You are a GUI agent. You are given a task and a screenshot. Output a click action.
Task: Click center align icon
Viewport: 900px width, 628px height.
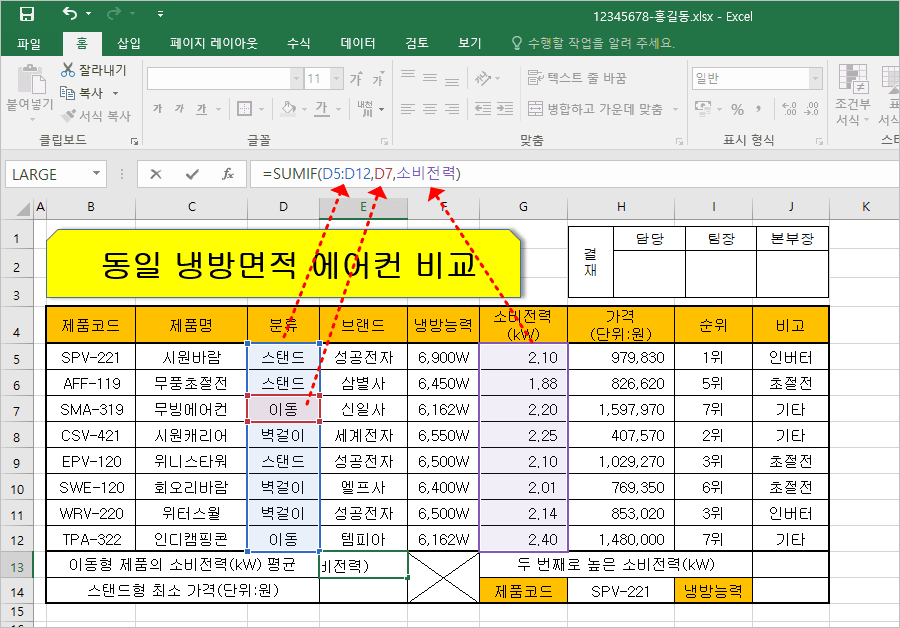[x=430, y=108]
